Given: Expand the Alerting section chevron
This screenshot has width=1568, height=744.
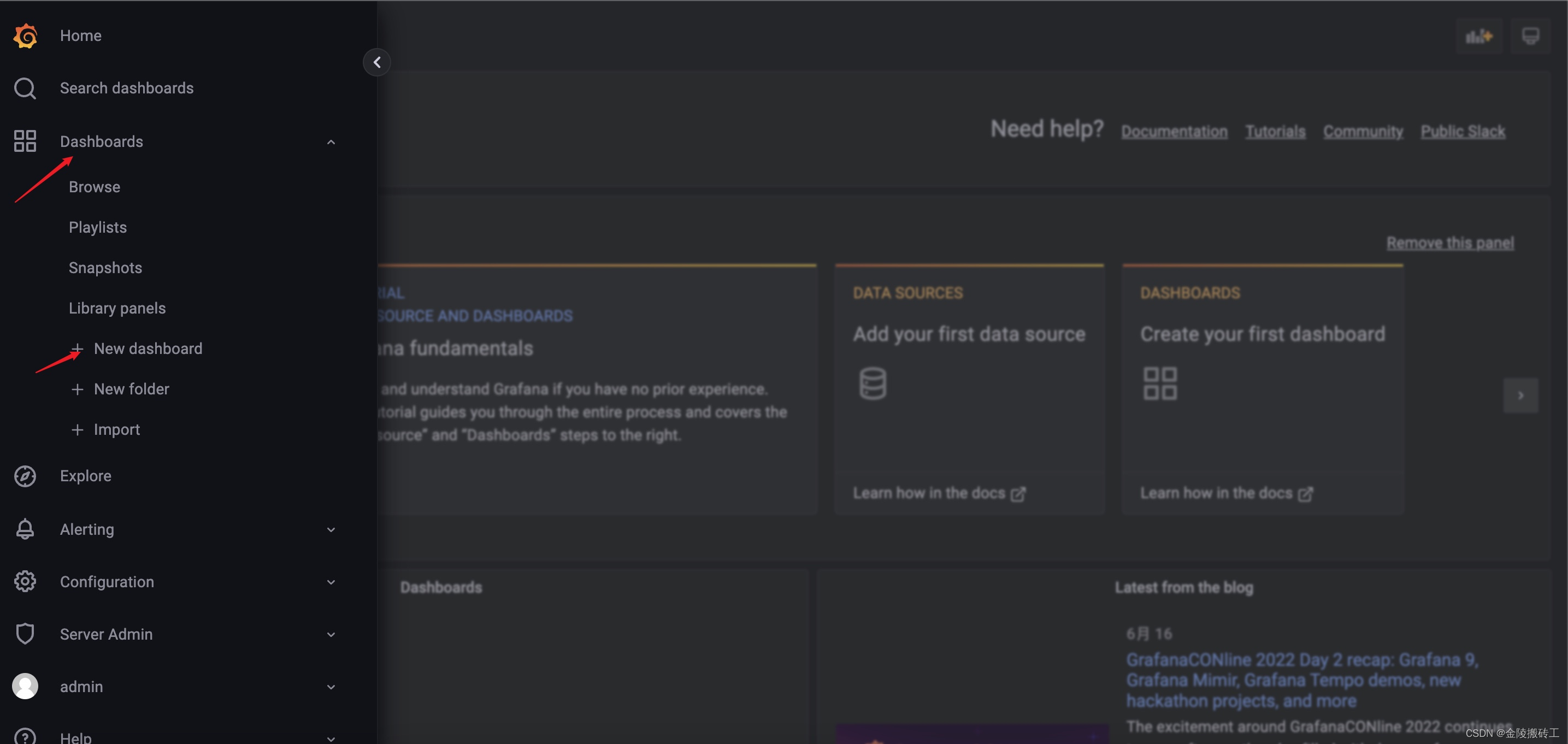Looking at the screenshot, I should [x=331, y=530].
